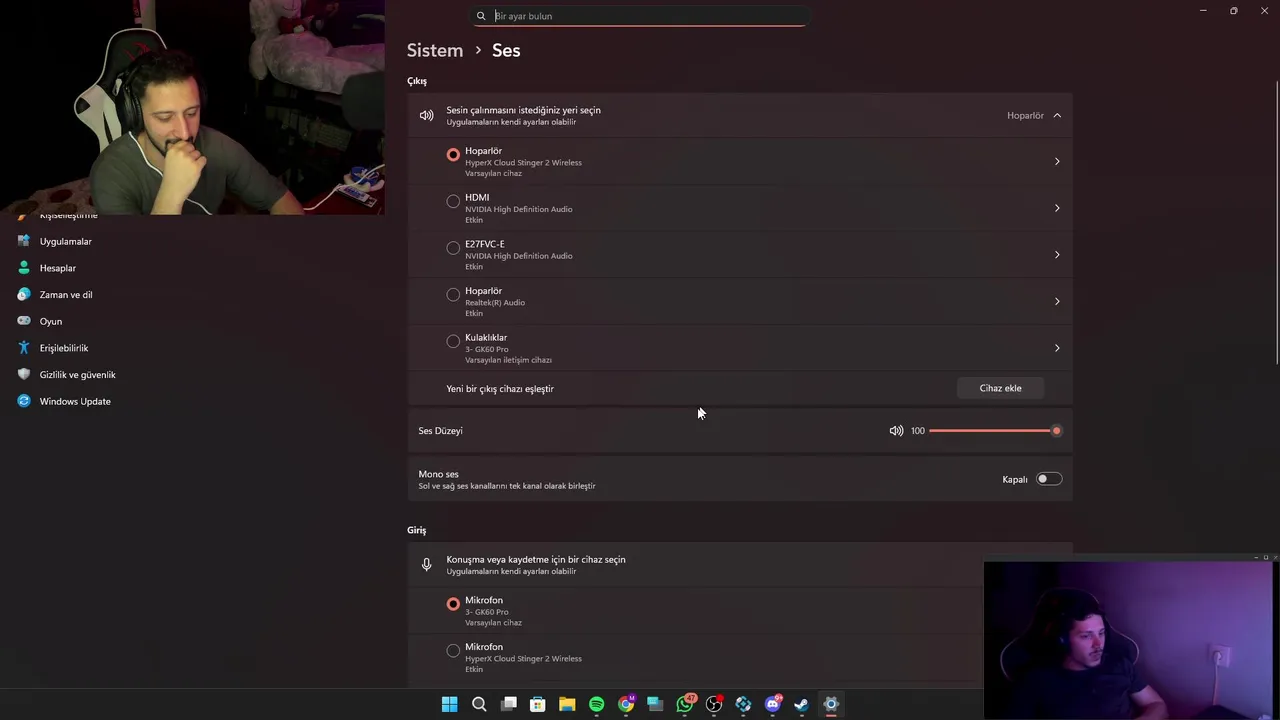This screenshot has width=1280, height=720.
Task: Open File Explorer from taskbar
Action: point(567,704)
